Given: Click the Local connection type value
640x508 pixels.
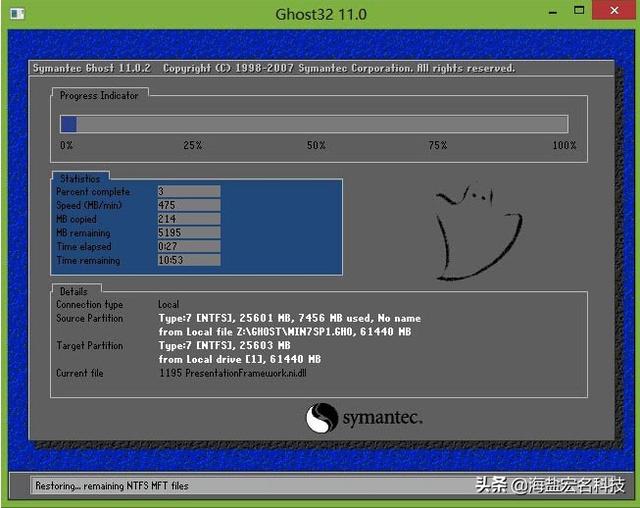Looking at the screenshot, I should click(169, 304).
